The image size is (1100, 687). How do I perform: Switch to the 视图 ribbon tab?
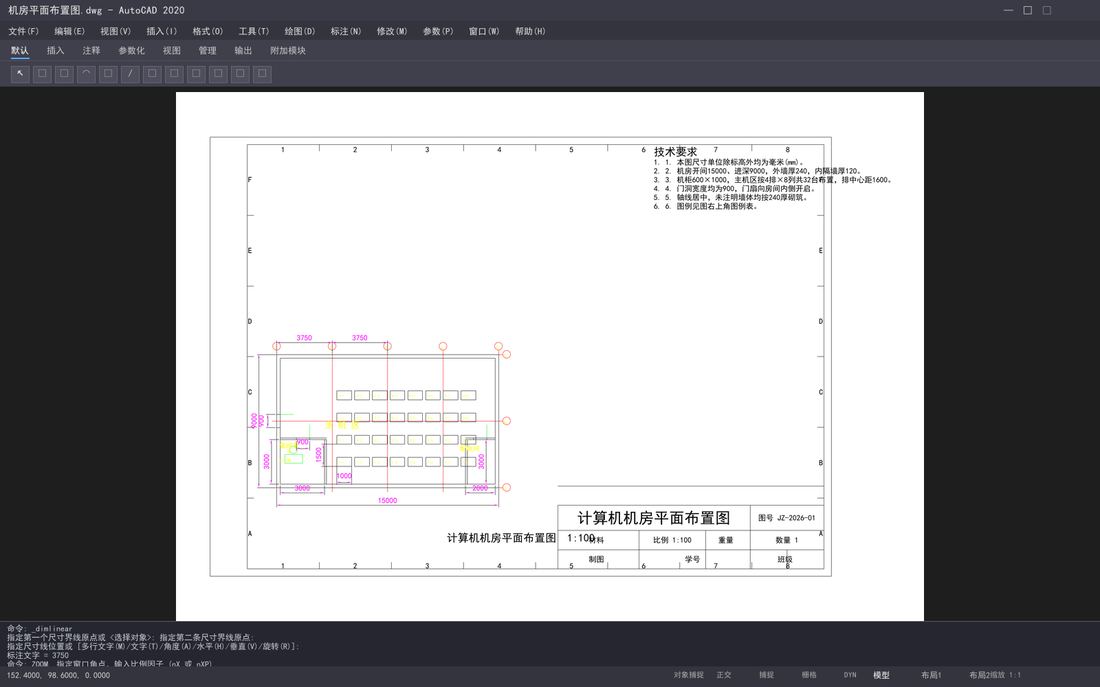171,51
